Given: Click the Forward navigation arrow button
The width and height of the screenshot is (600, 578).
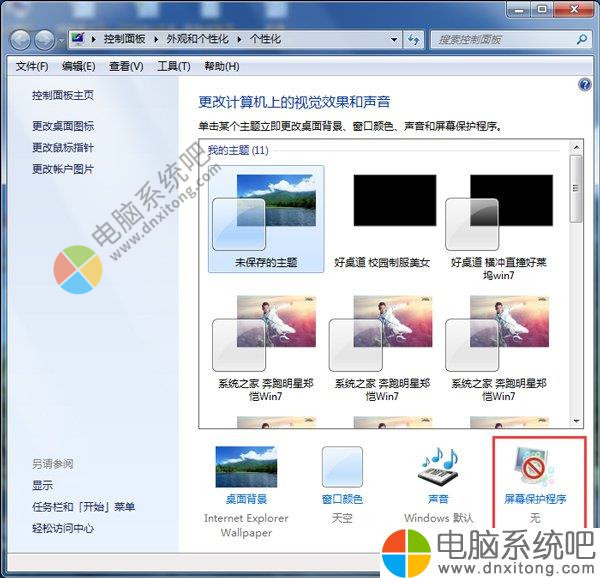Looking at the screenshot, I should point(46,40).
